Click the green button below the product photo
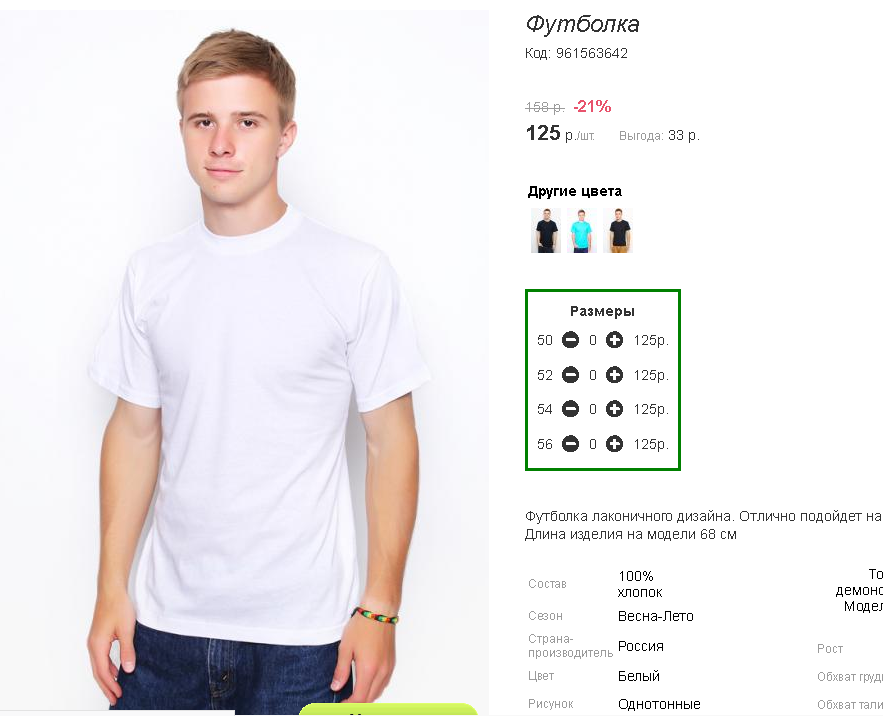 (388, 709)
